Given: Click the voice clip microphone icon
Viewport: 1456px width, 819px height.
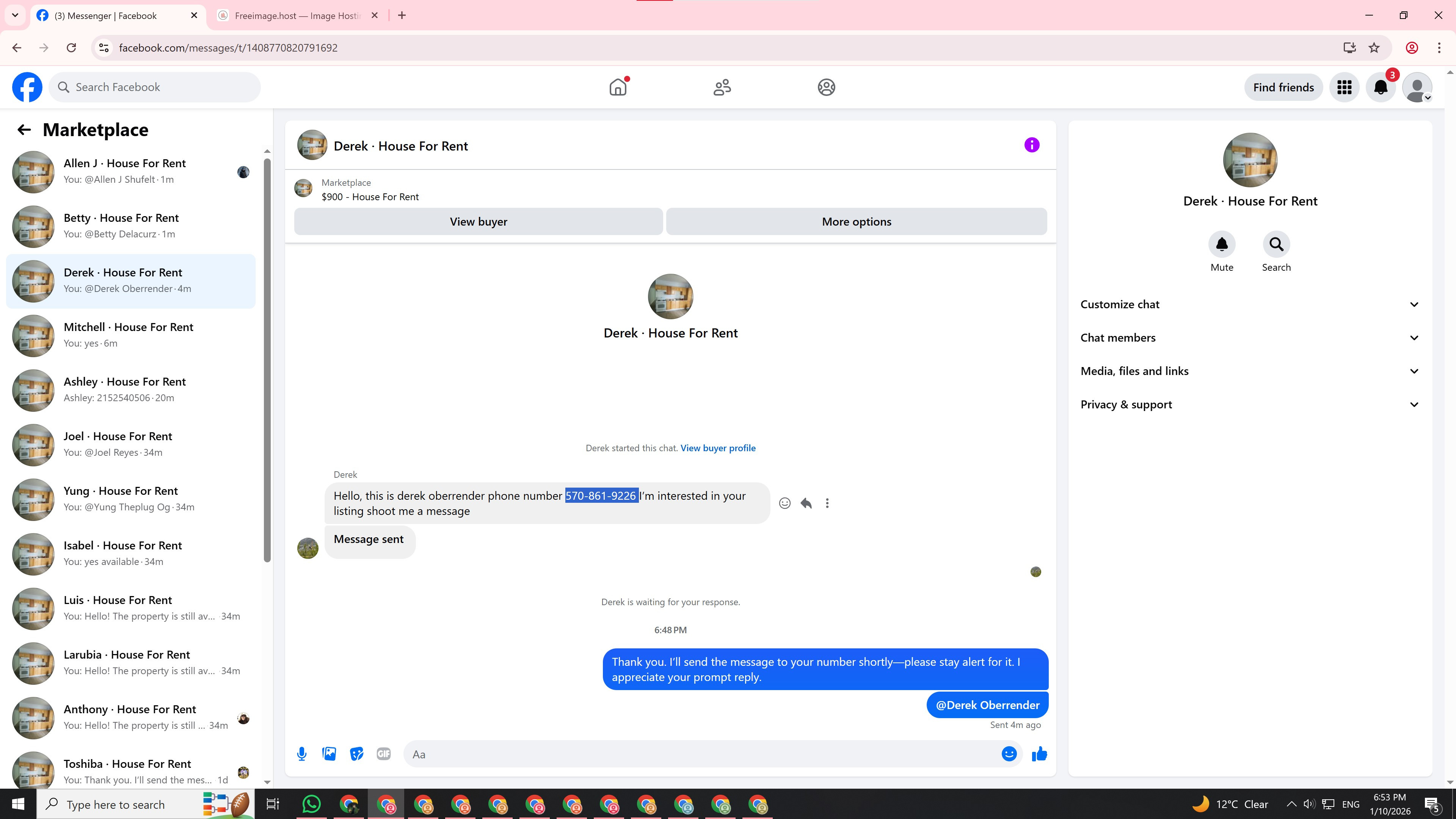Looking at the screenshot, I should (x=302, y=753).
